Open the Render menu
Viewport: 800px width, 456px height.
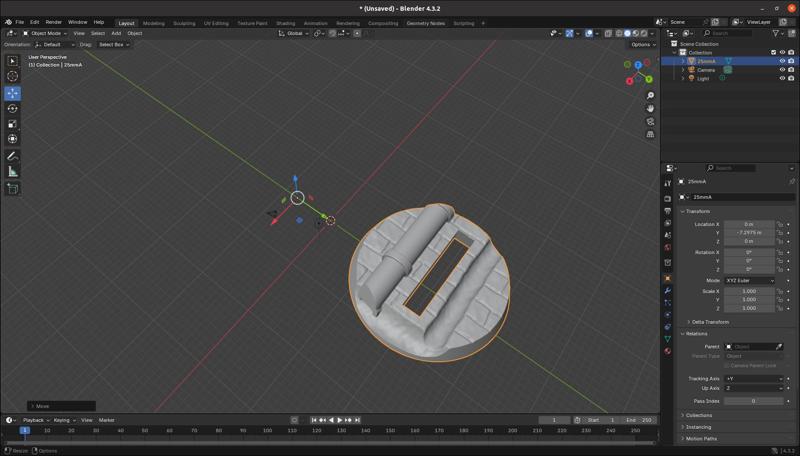53,22
